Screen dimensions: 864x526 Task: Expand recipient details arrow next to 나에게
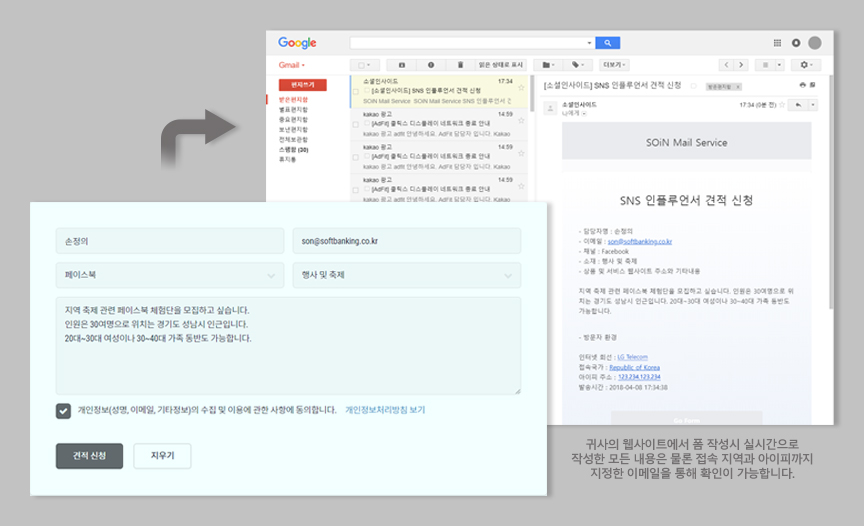[x=584, y=113]
